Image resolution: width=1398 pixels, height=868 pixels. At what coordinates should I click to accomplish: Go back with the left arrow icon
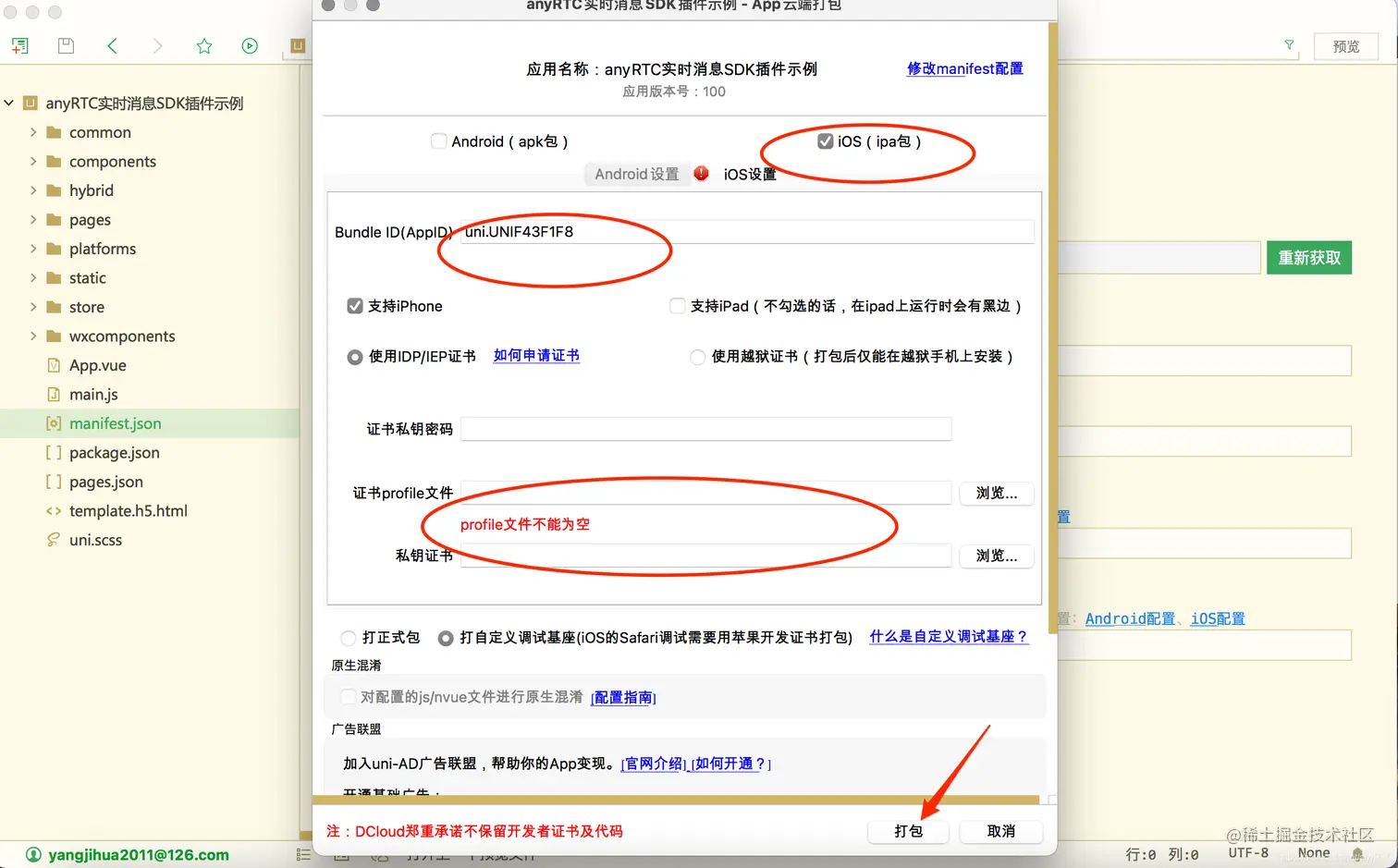(x=112, y=45)
